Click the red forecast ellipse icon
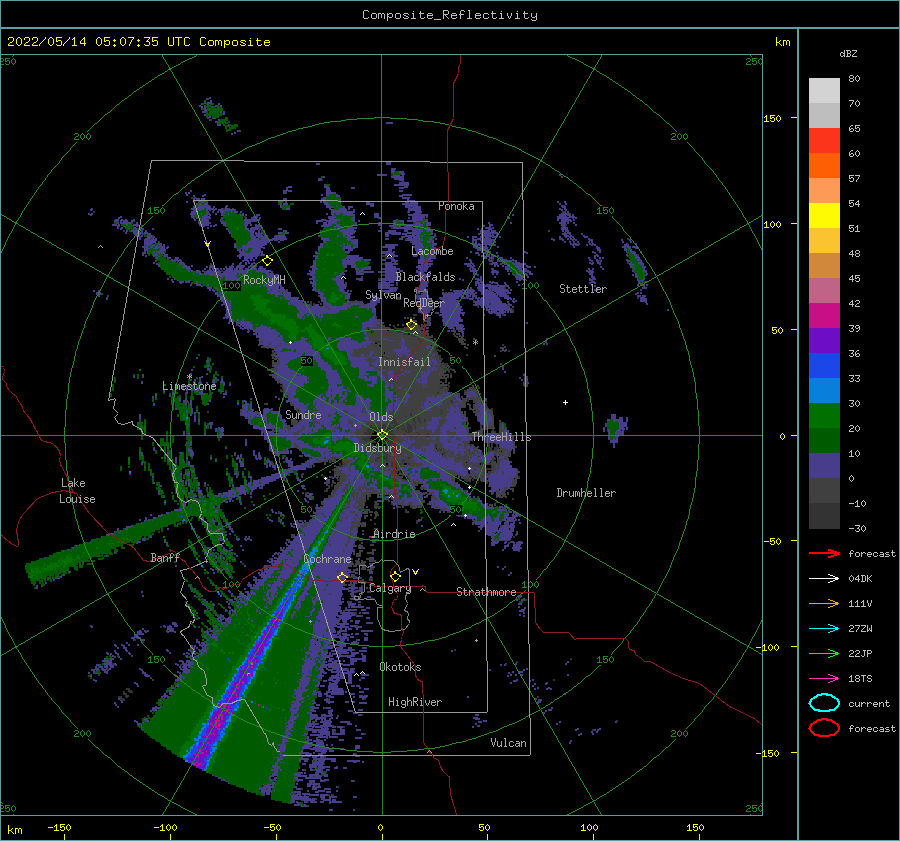 tap(824, 728)
